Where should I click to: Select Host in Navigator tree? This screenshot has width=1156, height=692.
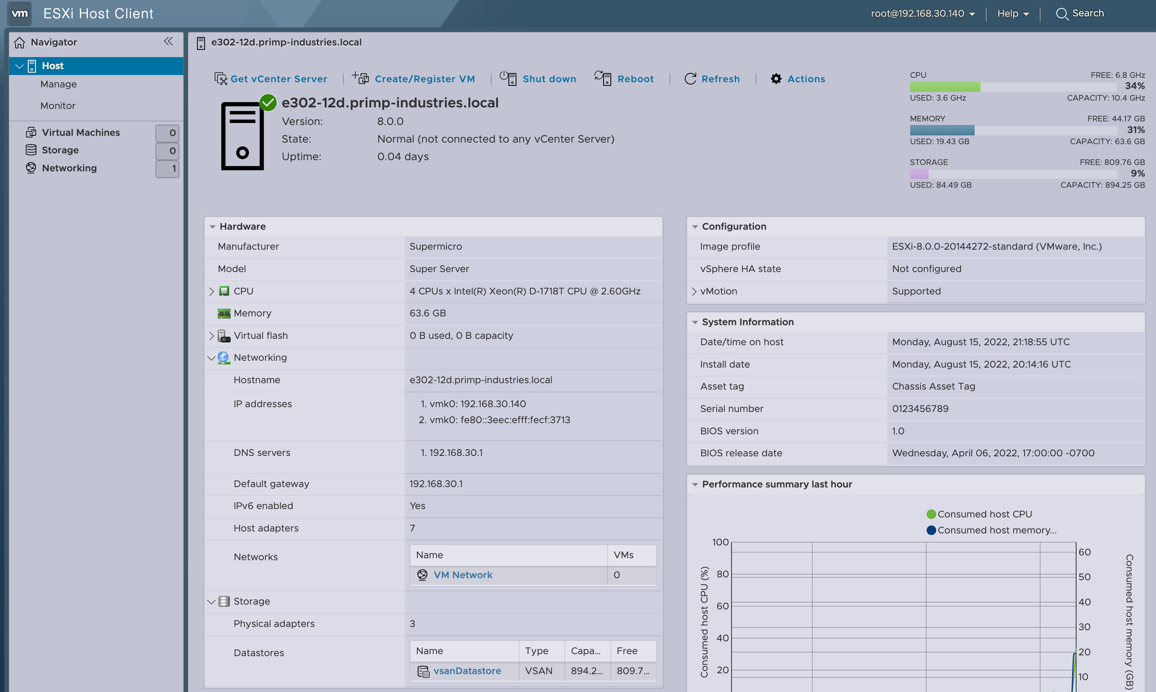coord(96,66)
